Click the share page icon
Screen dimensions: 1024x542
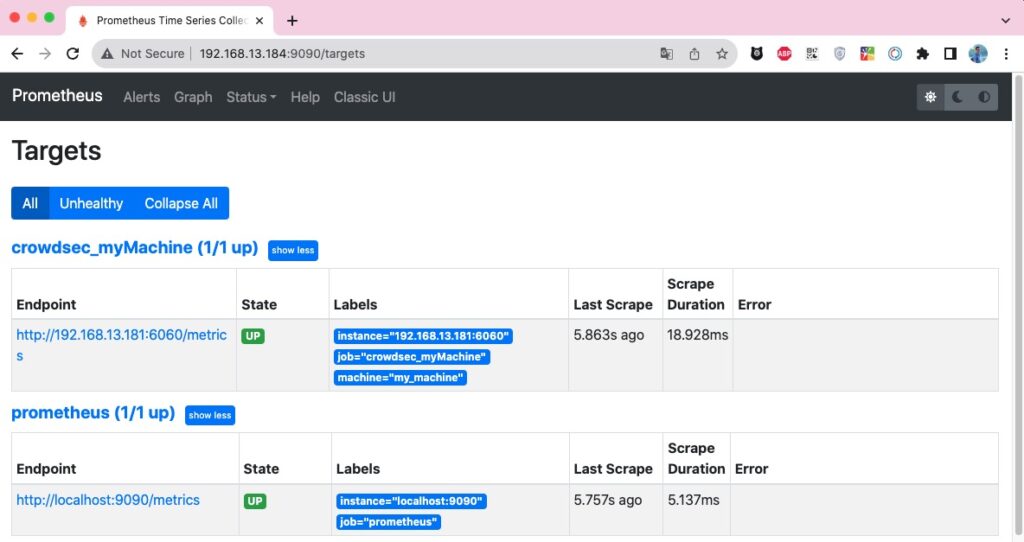coord(694,54)
